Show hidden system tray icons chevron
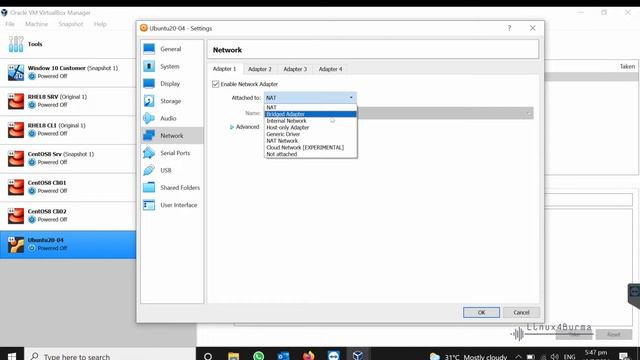Image resolution: width=640 pixels, height=360 pixels. [518, 357]
